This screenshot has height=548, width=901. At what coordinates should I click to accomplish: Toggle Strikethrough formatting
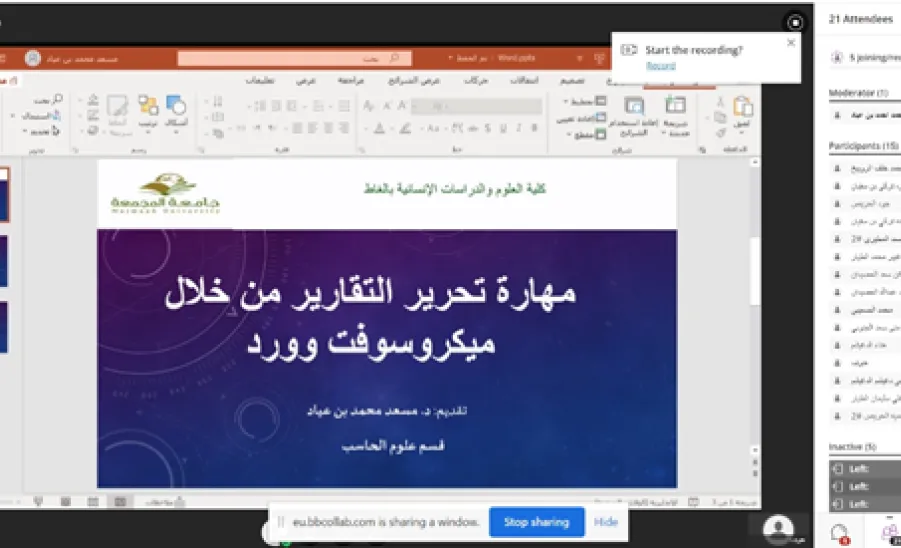tap(472, 129)
